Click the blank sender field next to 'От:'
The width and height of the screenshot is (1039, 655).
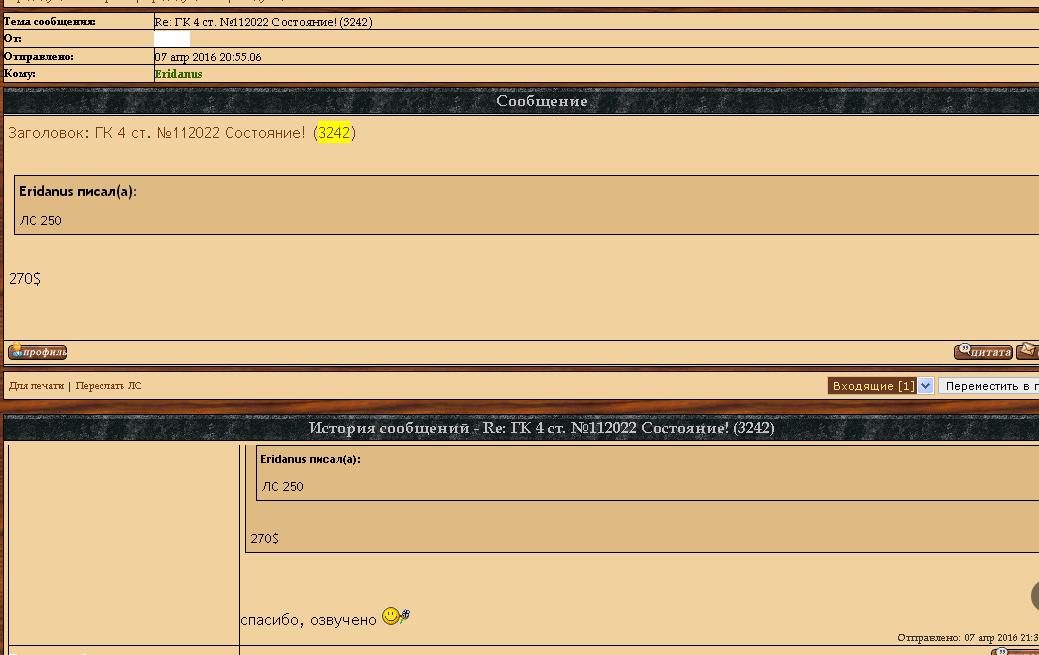(171, 39)
